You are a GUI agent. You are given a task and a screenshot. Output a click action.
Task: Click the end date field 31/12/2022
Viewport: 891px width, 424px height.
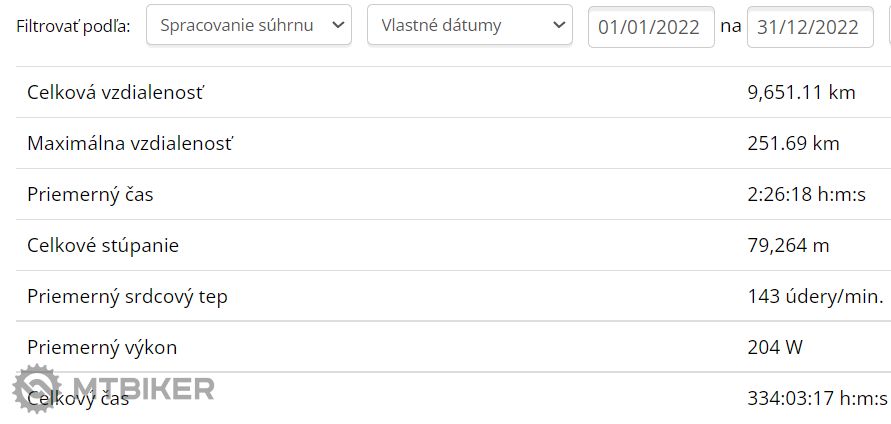[x=808, y=27]
